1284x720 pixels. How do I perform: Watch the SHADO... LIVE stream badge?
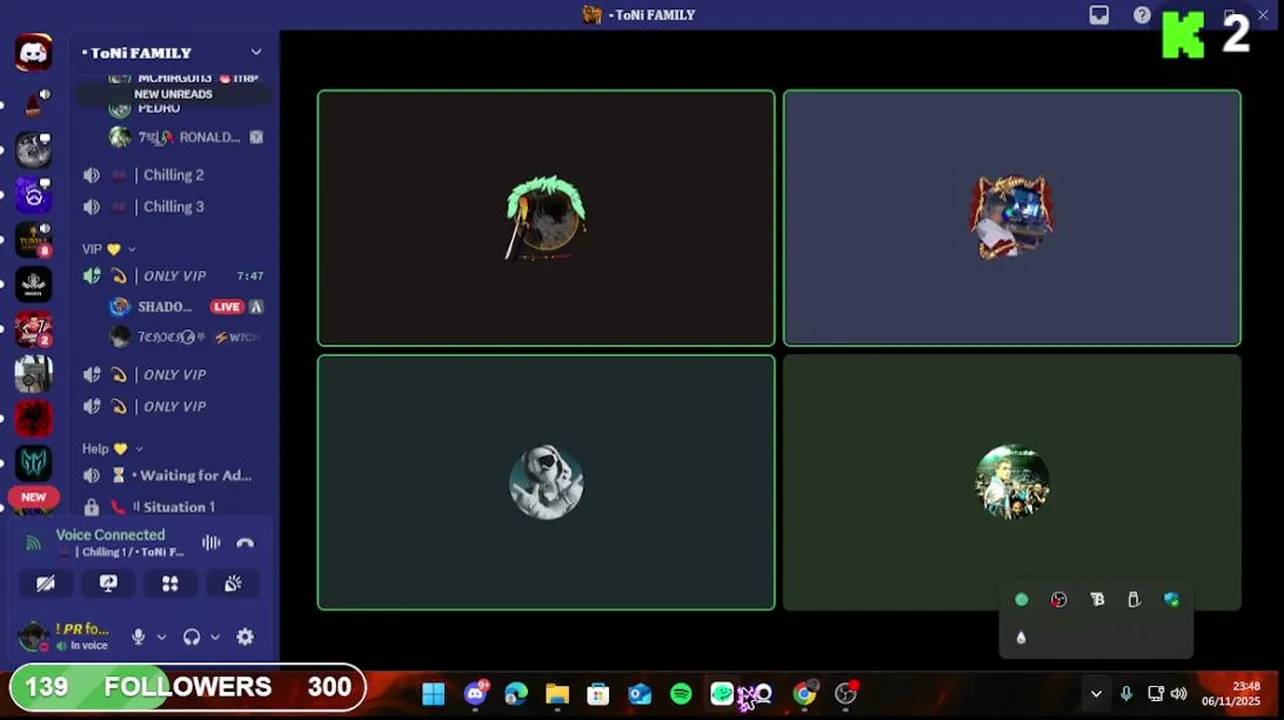227,307
